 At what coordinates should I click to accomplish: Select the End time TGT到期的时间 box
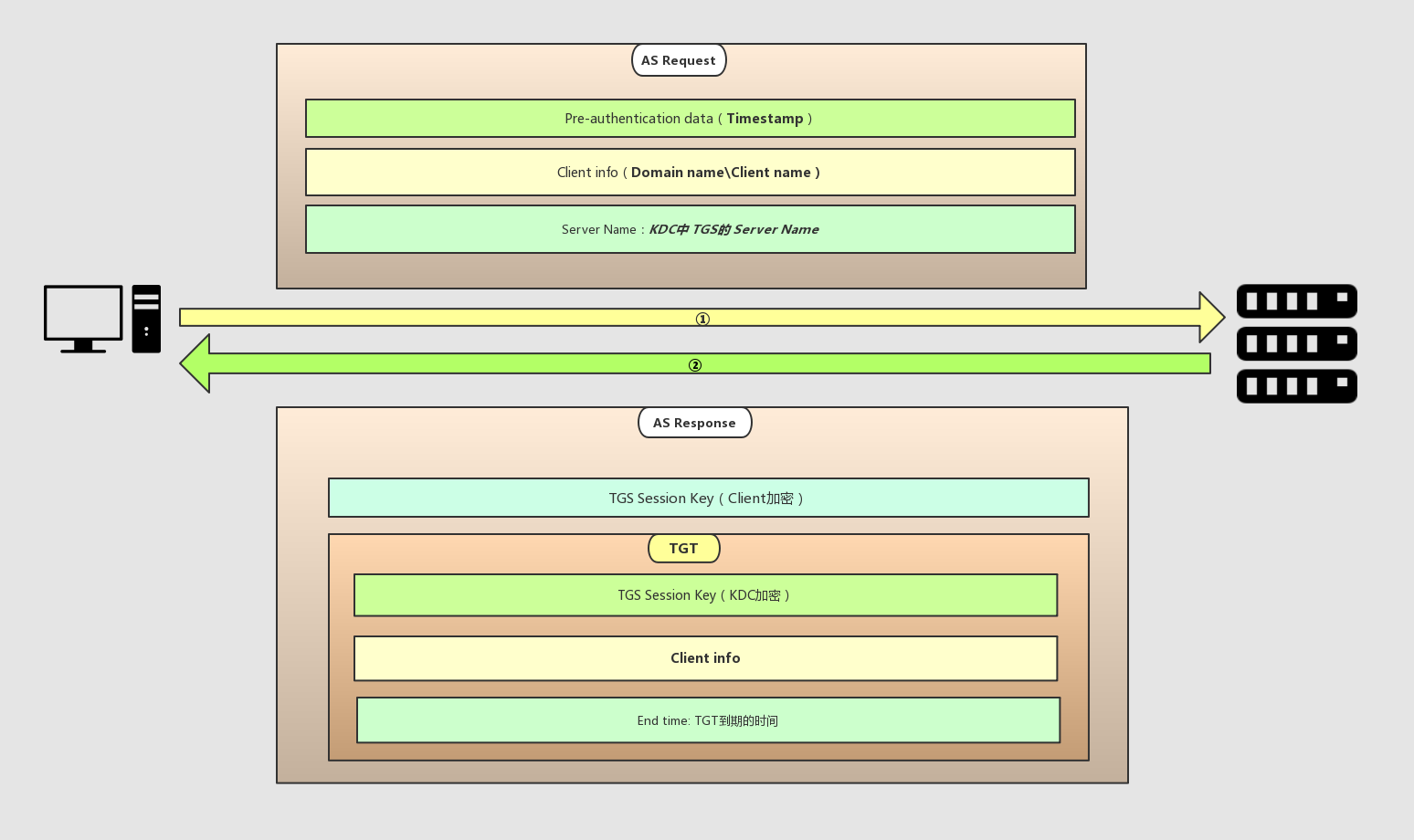[708, 720]
